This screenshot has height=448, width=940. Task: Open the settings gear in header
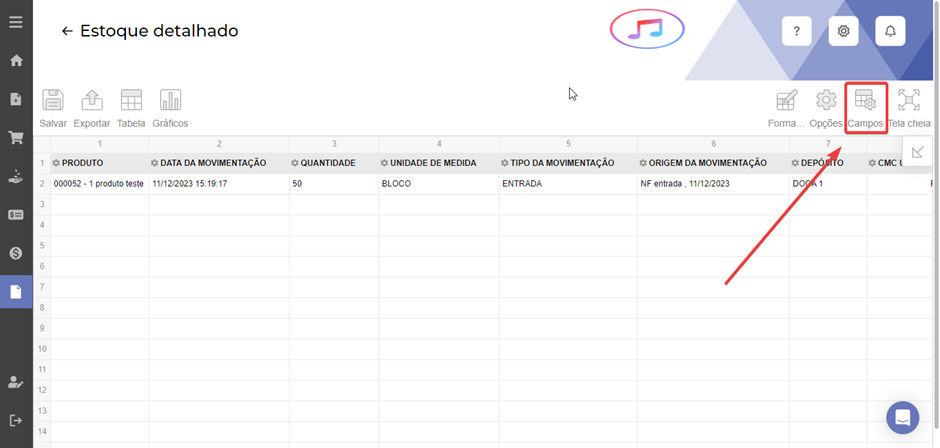coord(843,32)
